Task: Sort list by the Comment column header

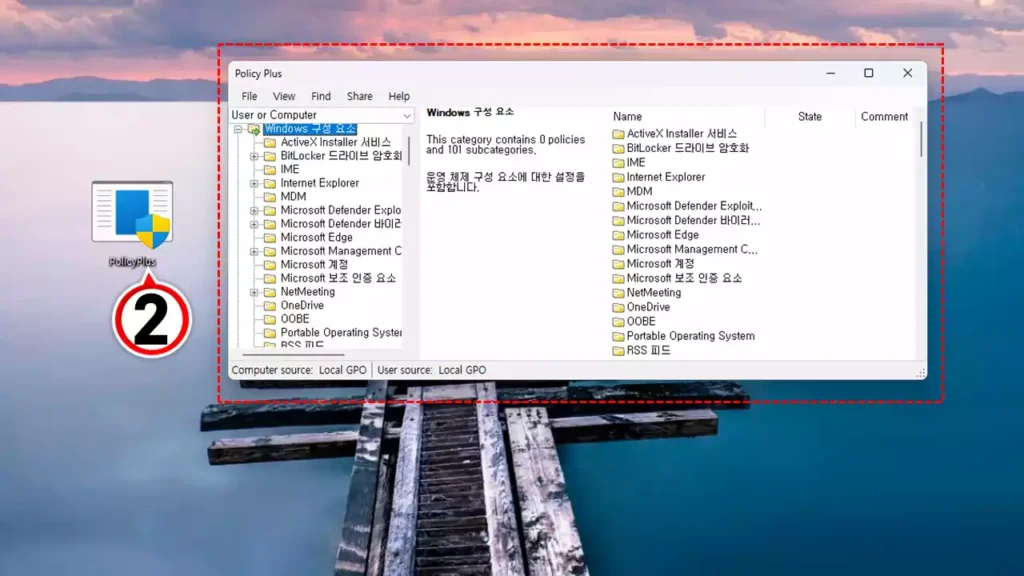Action: (x=884, y=117)
